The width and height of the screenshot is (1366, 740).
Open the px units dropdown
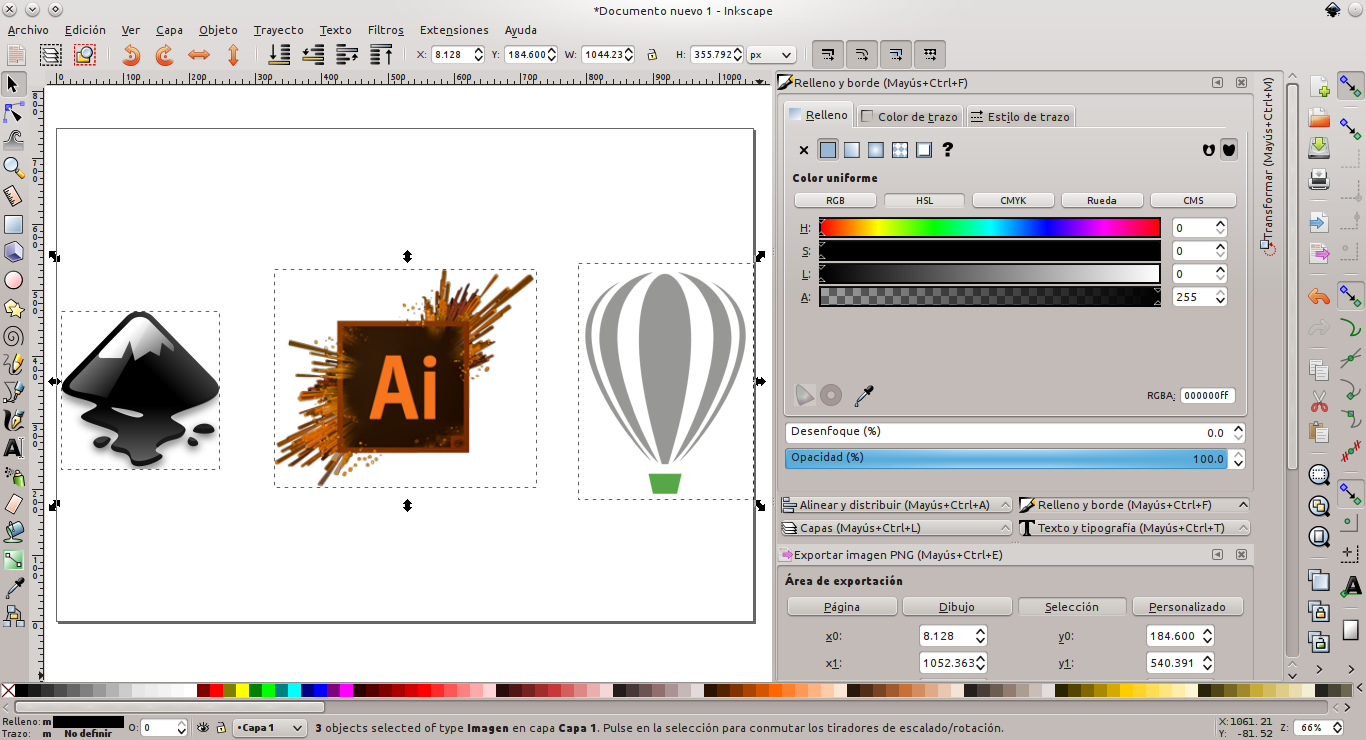[770, 55]
